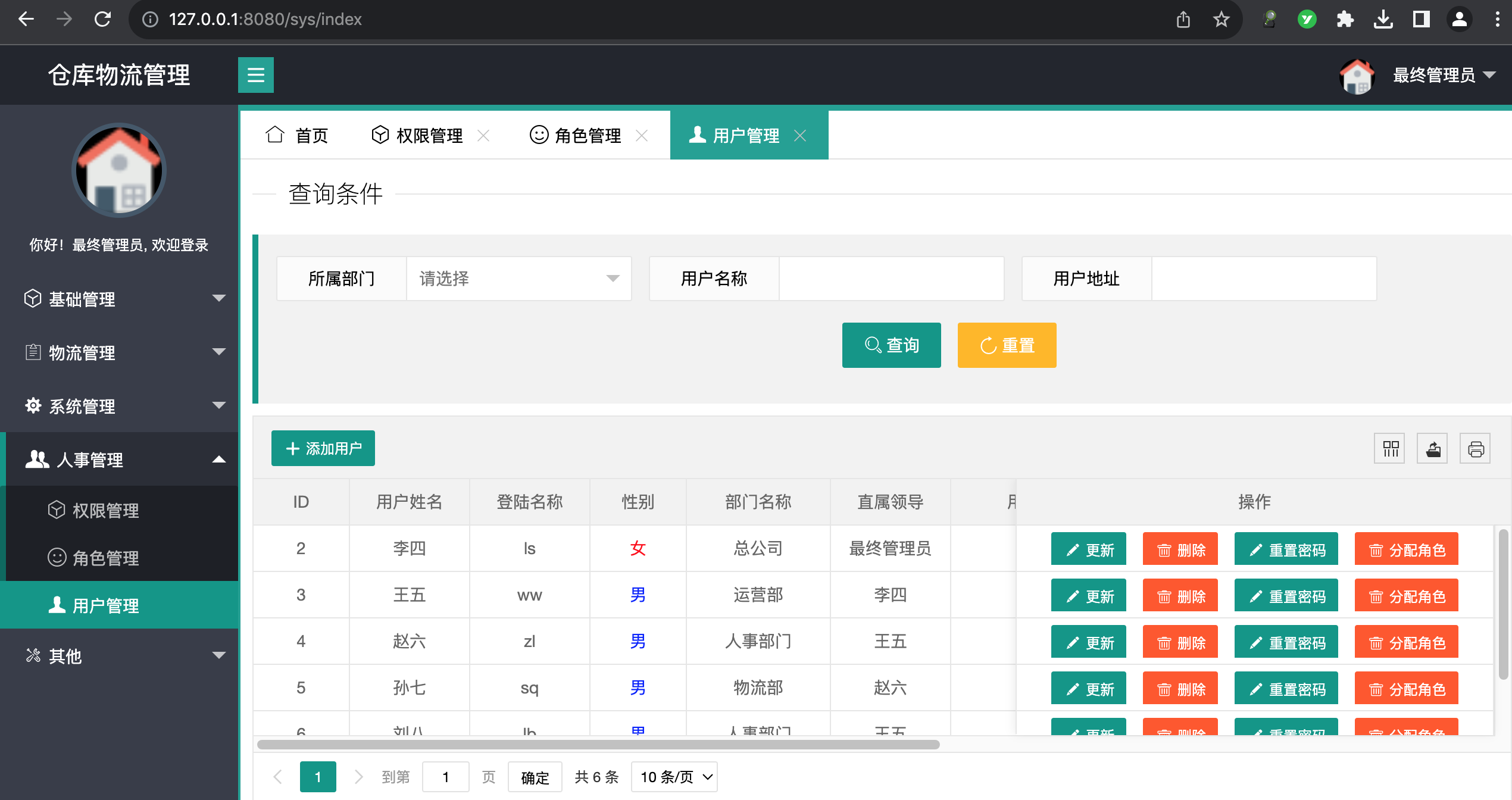The image size is (1512, 800).
Task: Click the table horizontal scrollbar
Action: [x=598, y=745]
